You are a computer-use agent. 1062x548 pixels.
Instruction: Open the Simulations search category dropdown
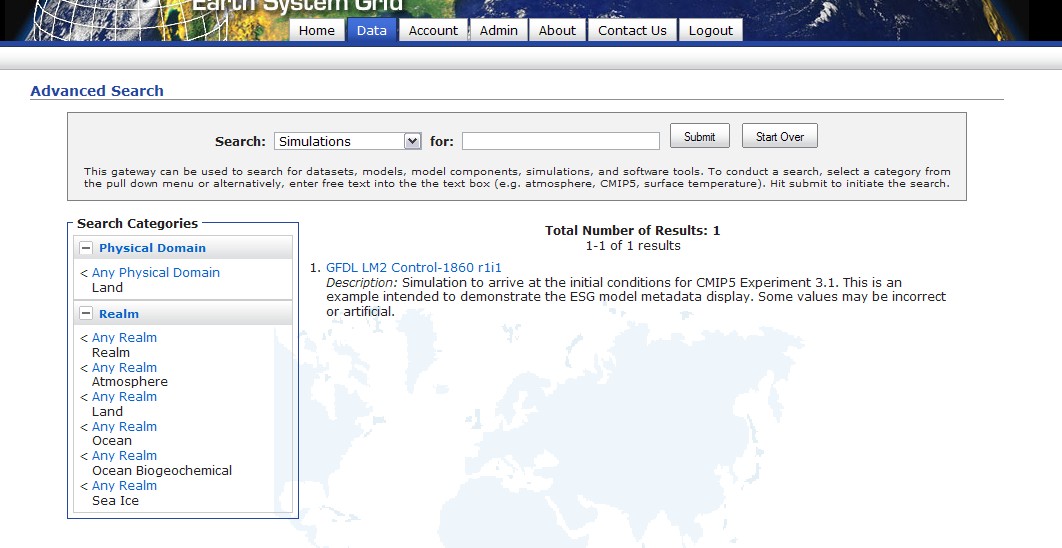tap(348, 141)
